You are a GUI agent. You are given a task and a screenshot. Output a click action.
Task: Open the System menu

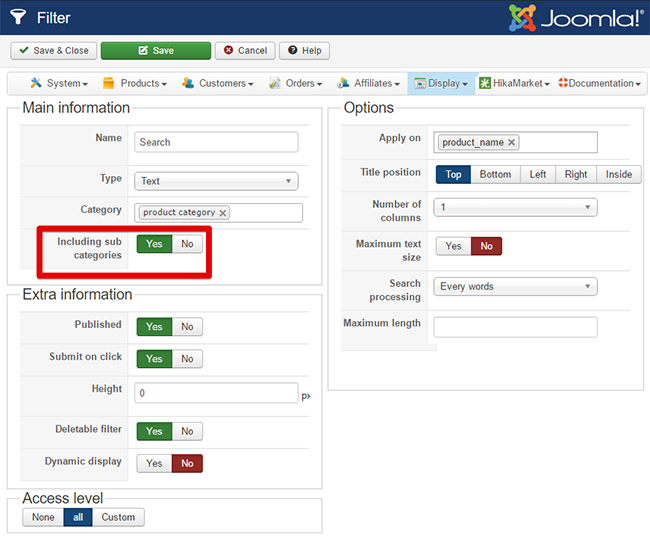pyautogui.click(x=59, y=83)
